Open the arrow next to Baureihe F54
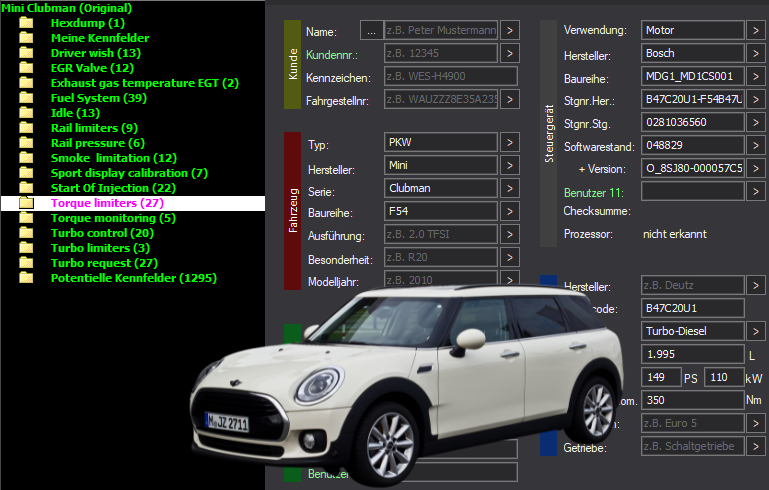The width and height of the screenshot is (769, 490). coord(510,211)
